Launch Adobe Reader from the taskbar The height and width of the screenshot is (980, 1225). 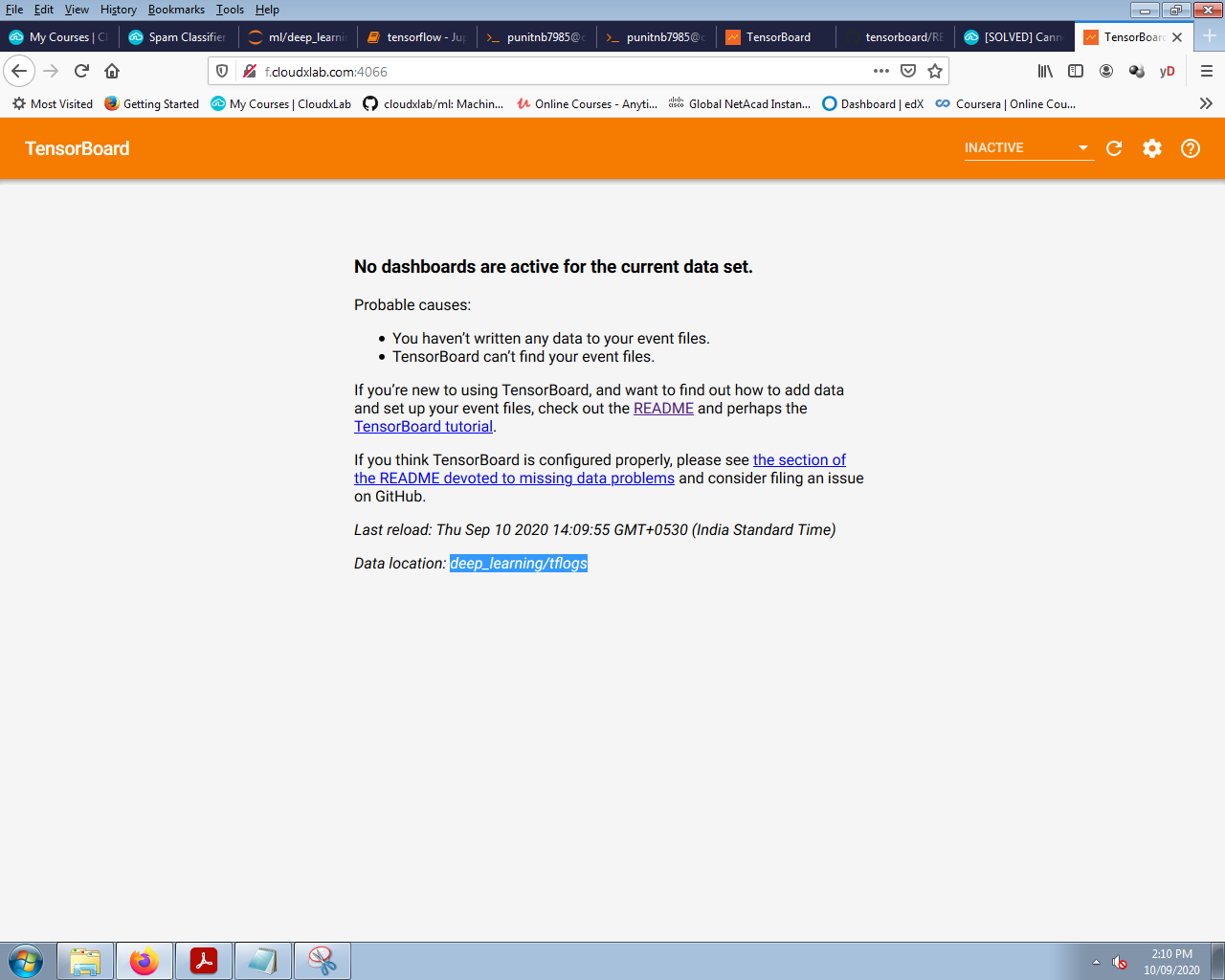[204, 960]
